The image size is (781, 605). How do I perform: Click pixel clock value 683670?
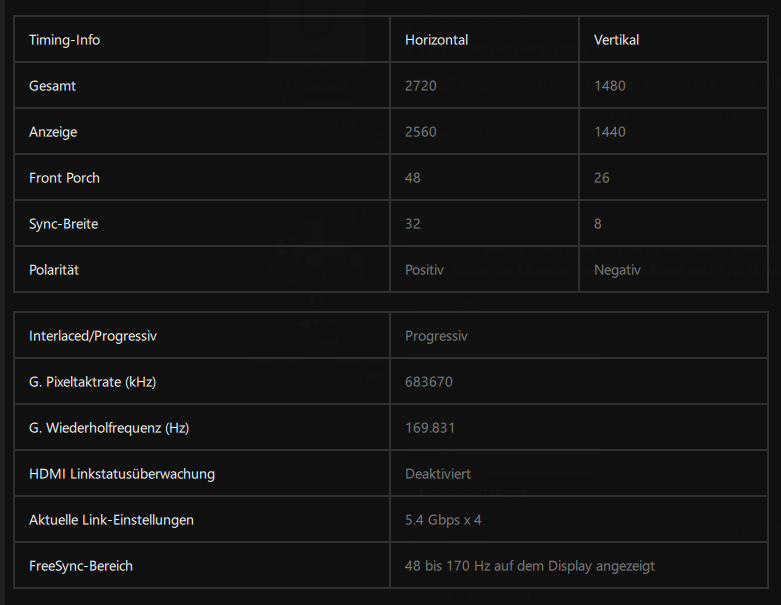click(x=428, y=382)
